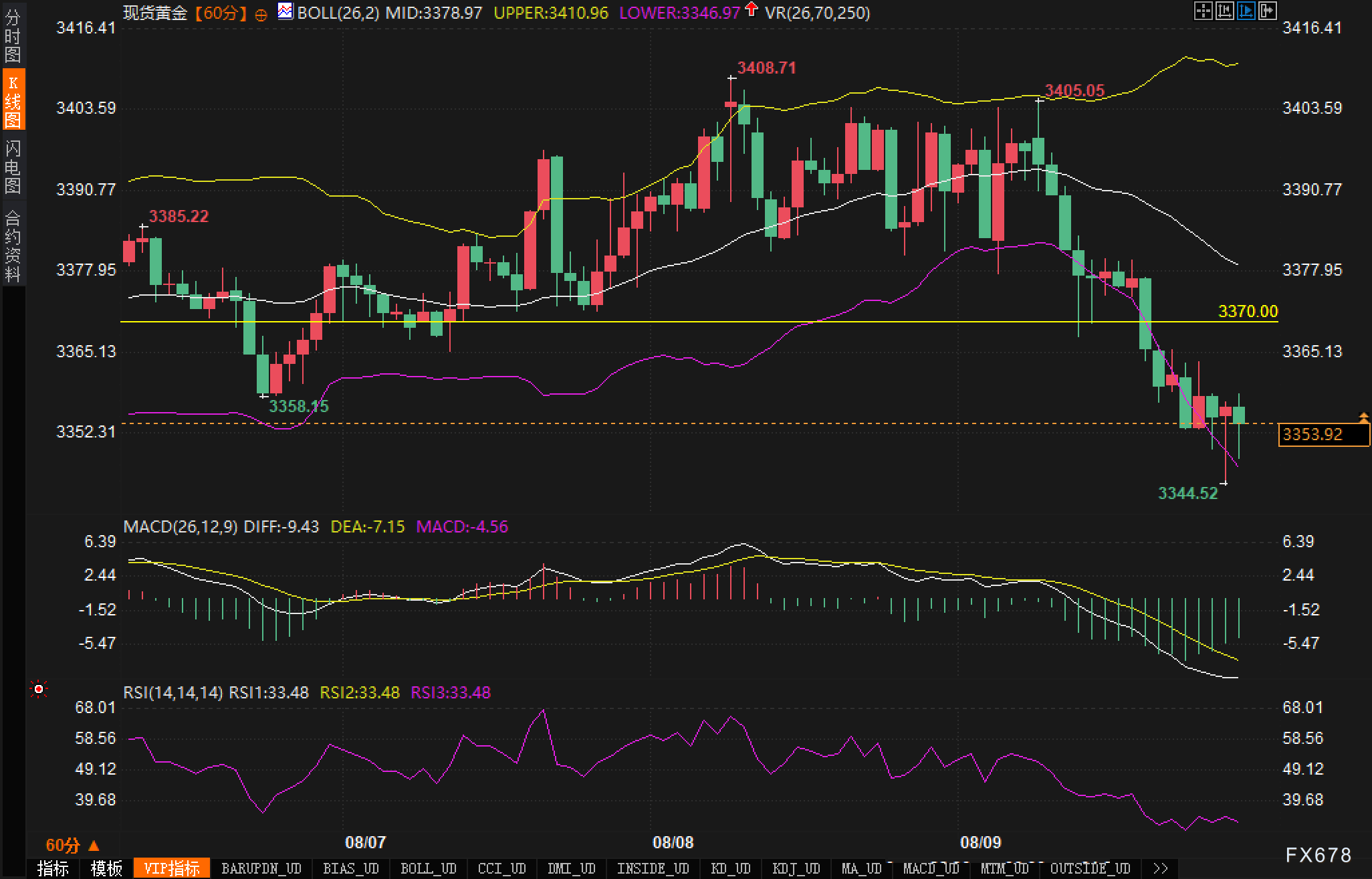Viewport: 1372px width, 879px height.
Task: Open the 模板 tab
Action: [106, 868]
